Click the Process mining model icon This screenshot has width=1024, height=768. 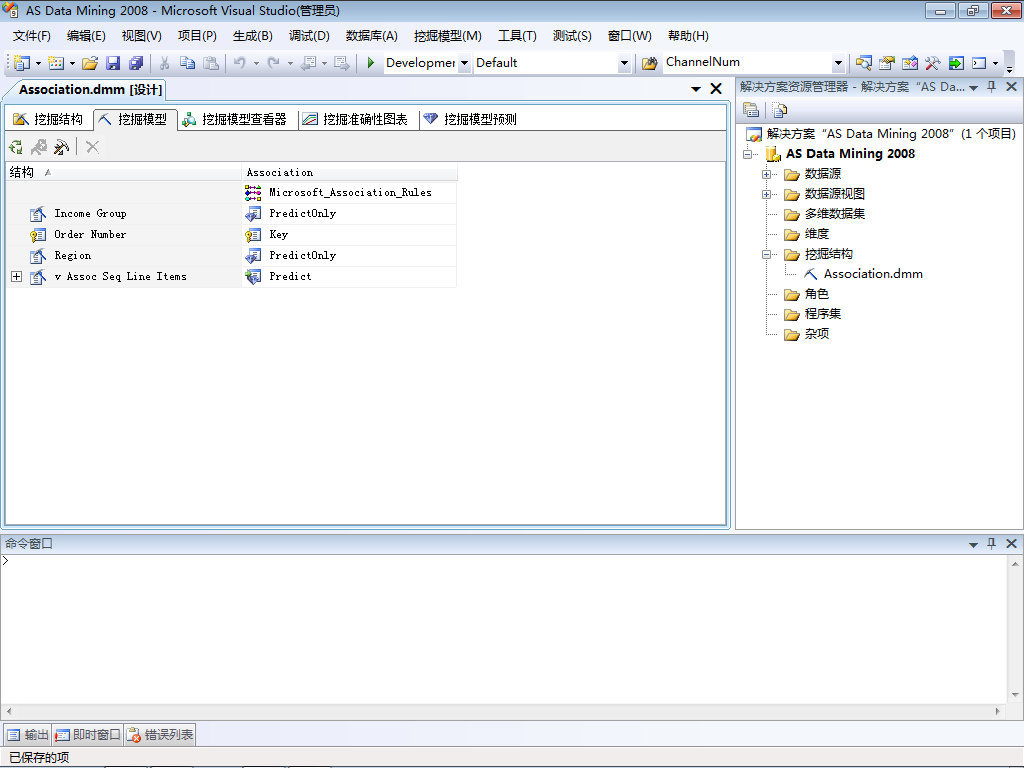(16, 147)
